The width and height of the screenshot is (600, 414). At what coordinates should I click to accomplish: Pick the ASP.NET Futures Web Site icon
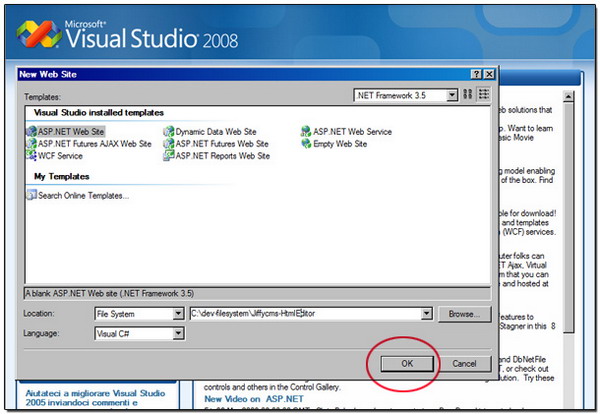click(x=169, y=144)
